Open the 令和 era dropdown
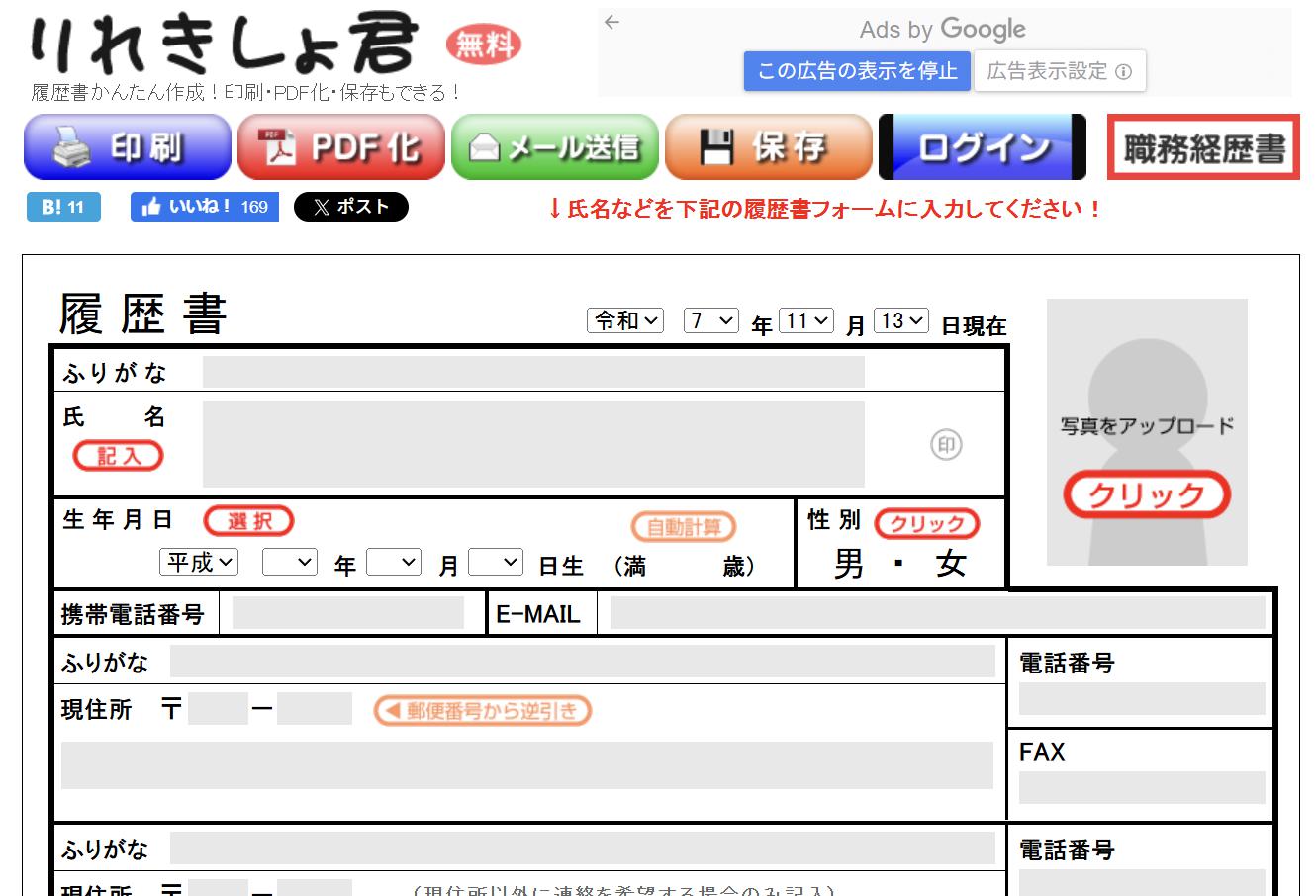Screen dimensions: 1316x896 [625, 320]
